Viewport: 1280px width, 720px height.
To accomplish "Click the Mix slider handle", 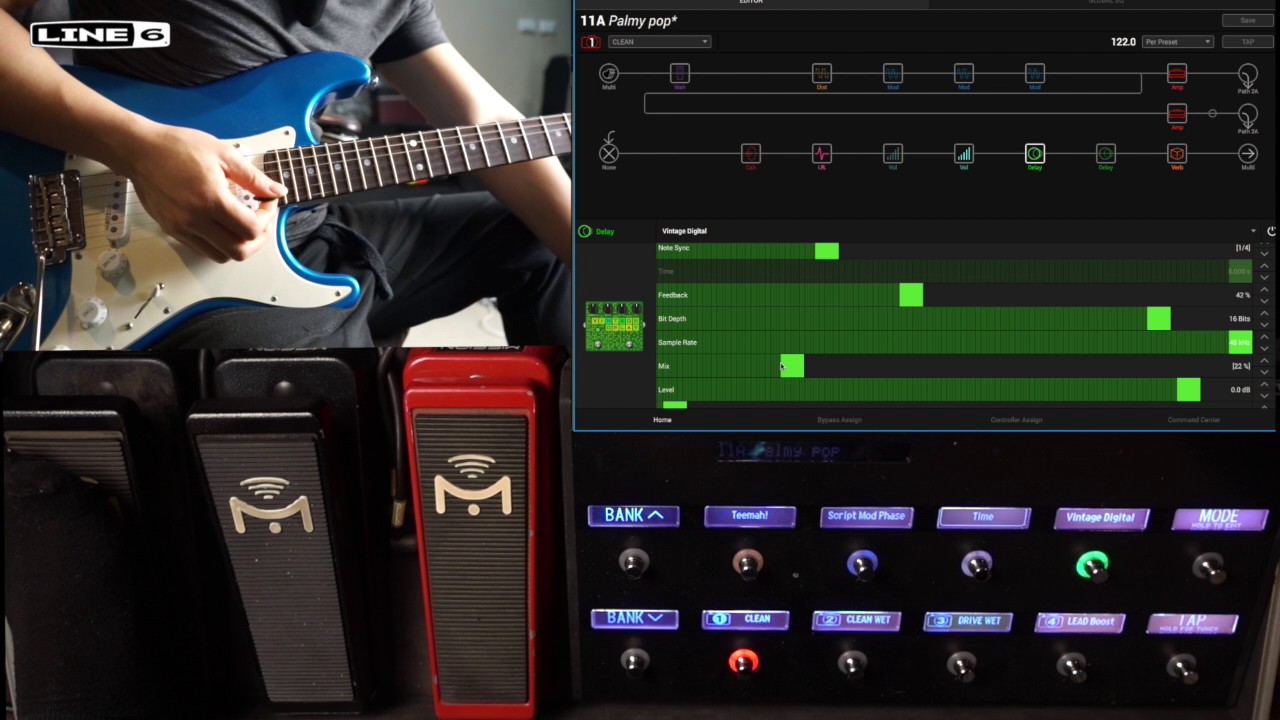I will 792,366.
